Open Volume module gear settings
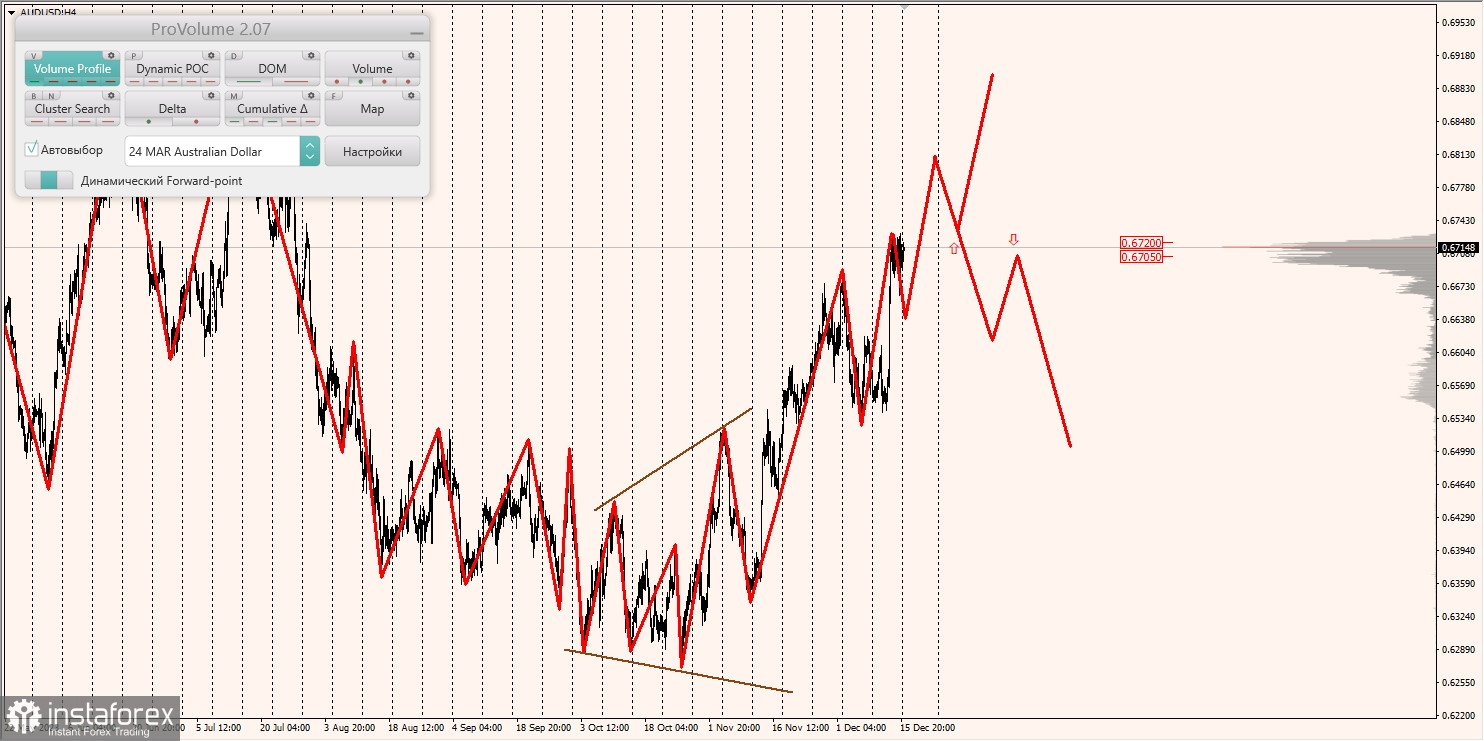 [411, 56]
